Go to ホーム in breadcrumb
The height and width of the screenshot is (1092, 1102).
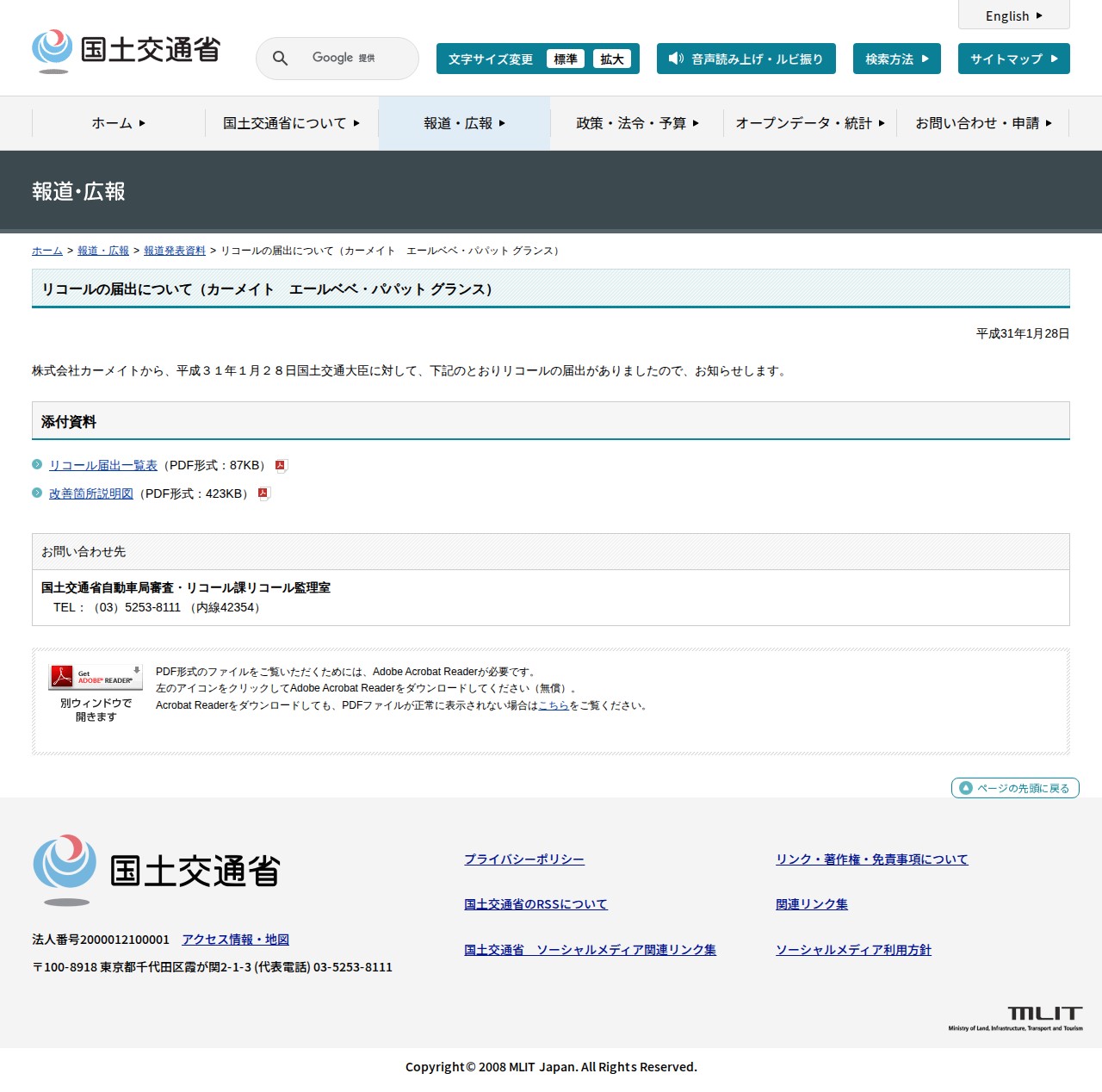(x=47, y=251)
